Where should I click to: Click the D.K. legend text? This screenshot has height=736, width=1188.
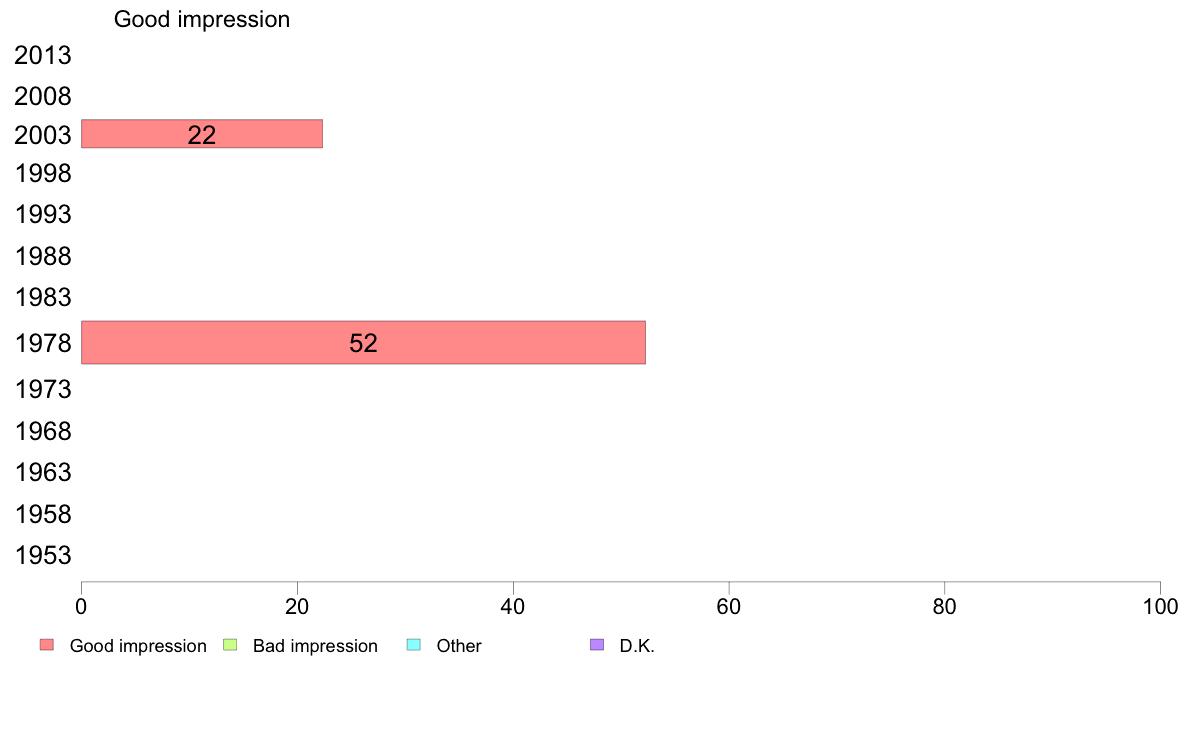click(637, 646)
